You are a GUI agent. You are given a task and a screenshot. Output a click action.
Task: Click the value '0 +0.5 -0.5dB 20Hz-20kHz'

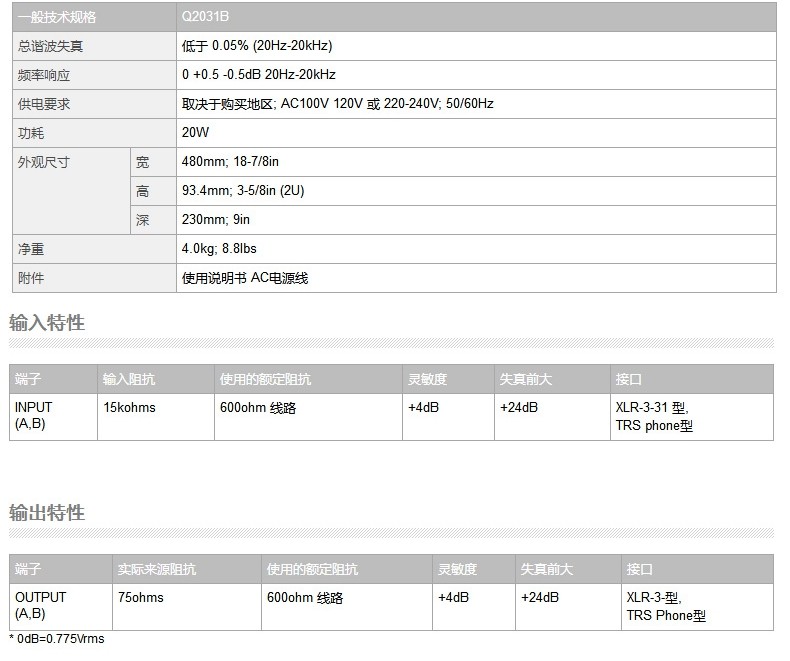point(258,75)
